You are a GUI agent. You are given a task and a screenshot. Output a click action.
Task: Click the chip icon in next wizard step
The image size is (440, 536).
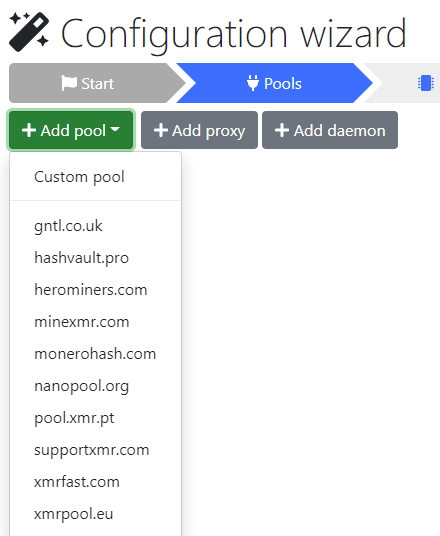[426, 83]
